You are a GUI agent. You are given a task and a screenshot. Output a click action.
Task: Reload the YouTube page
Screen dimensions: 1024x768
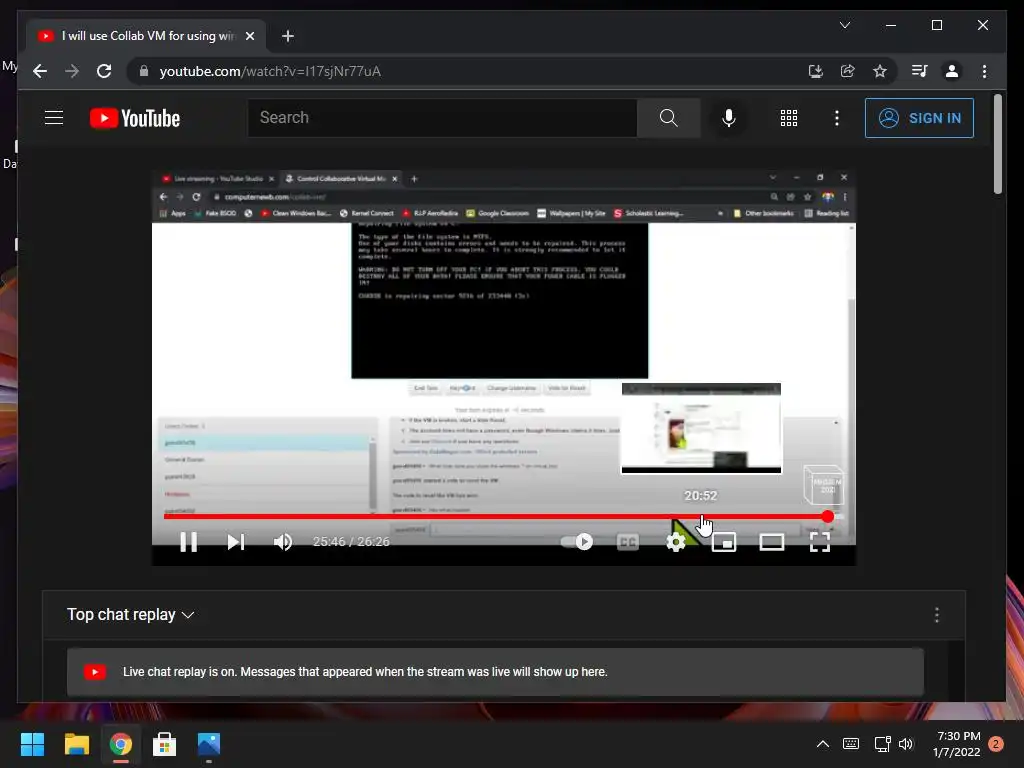click(104, 71)
